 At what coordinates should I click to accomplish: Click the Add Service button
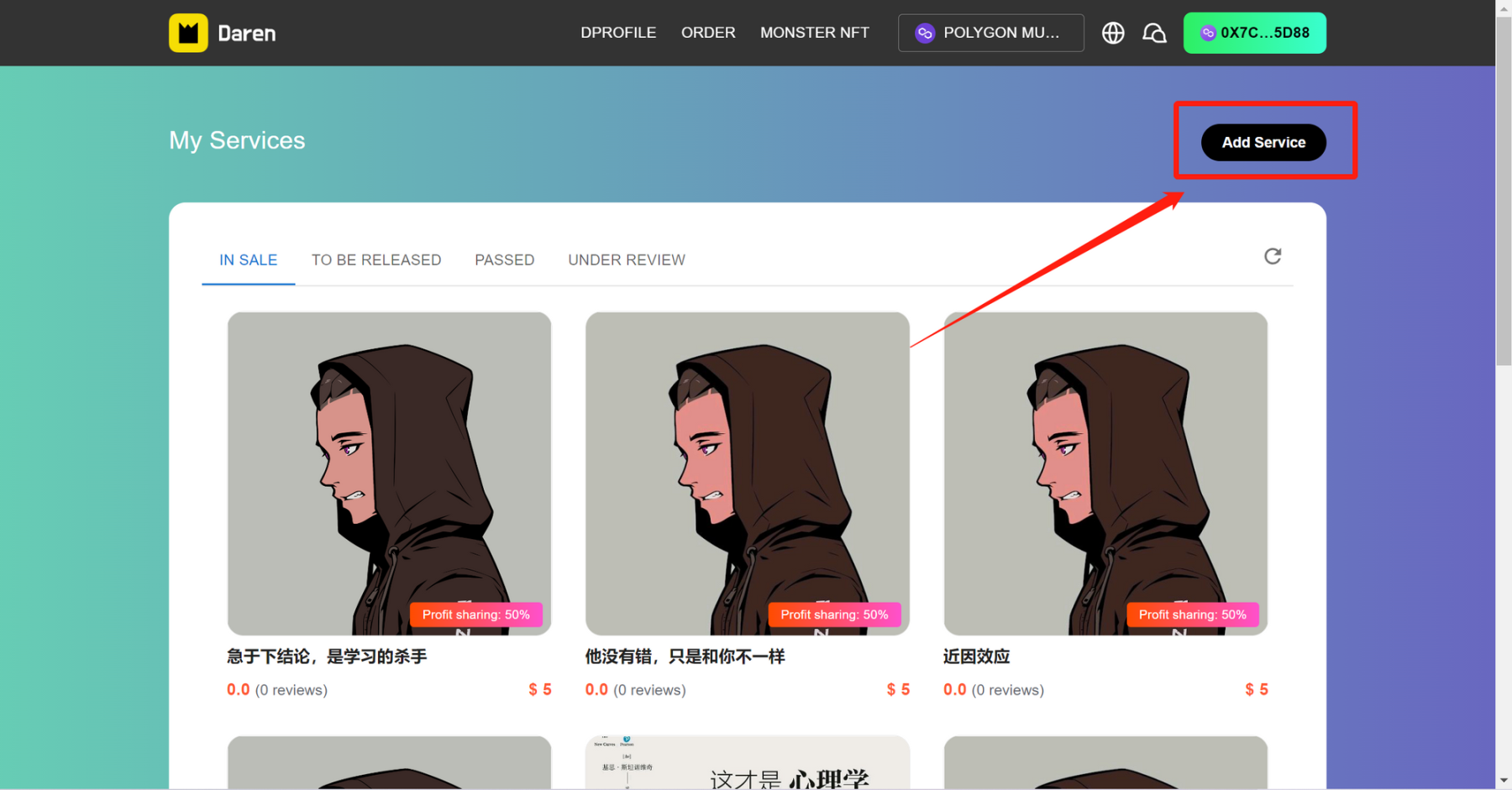pos(1263,143)
